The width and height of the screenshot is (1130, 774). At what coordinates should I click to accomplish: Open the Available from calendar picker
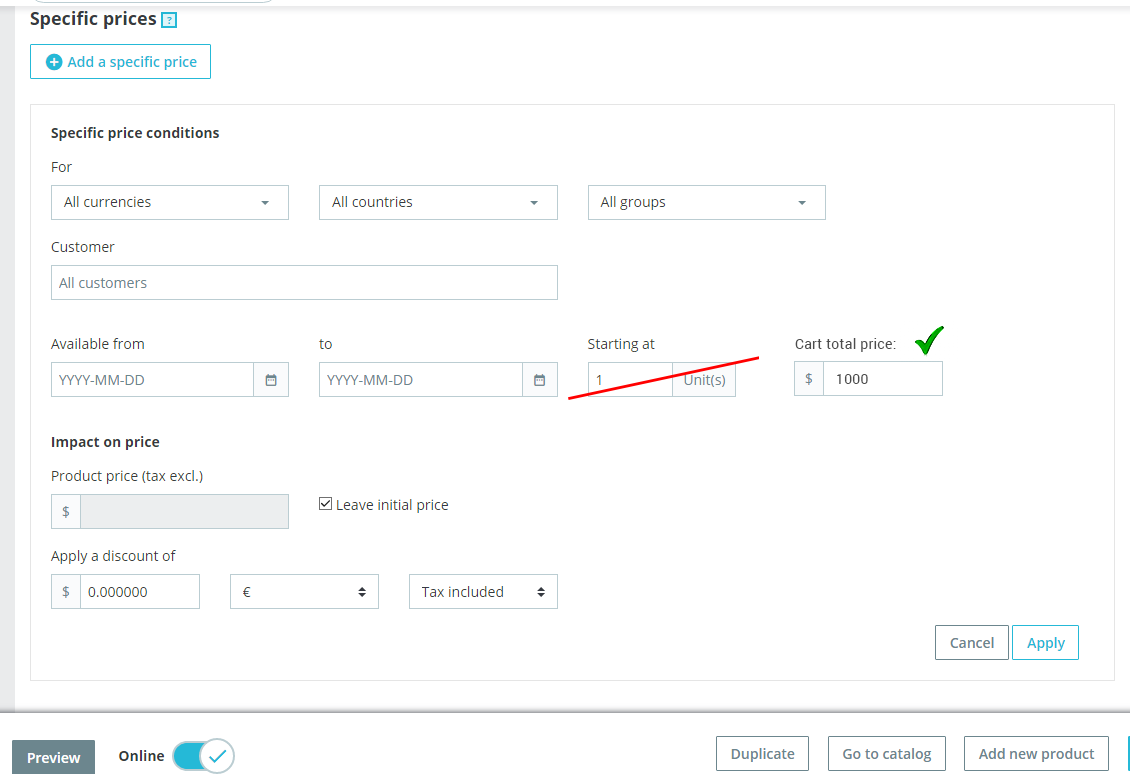tap(271, 380)
